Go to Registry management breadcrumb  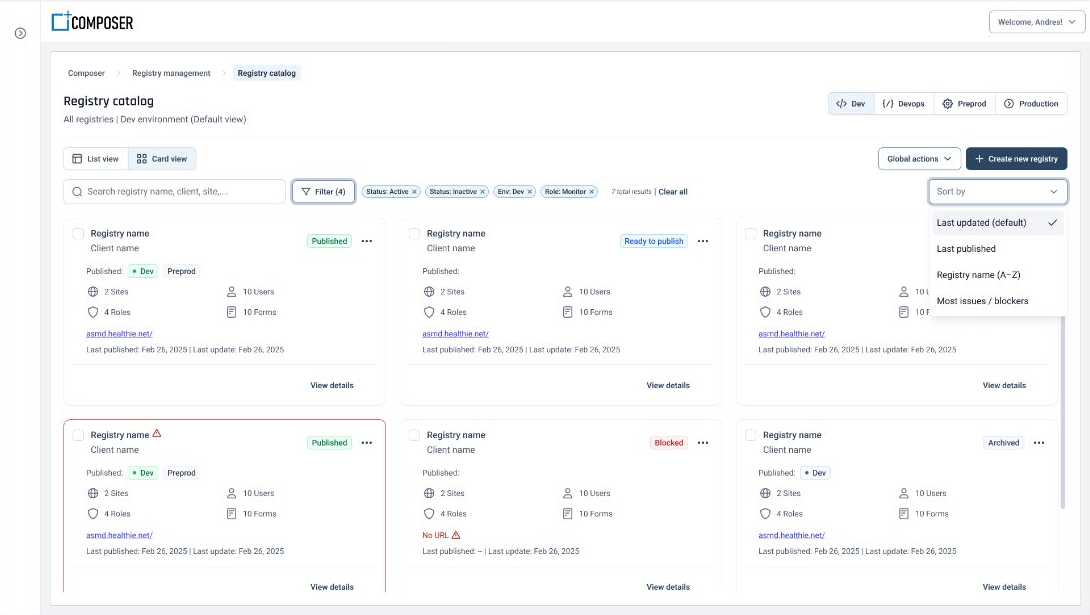coord(171,73)
